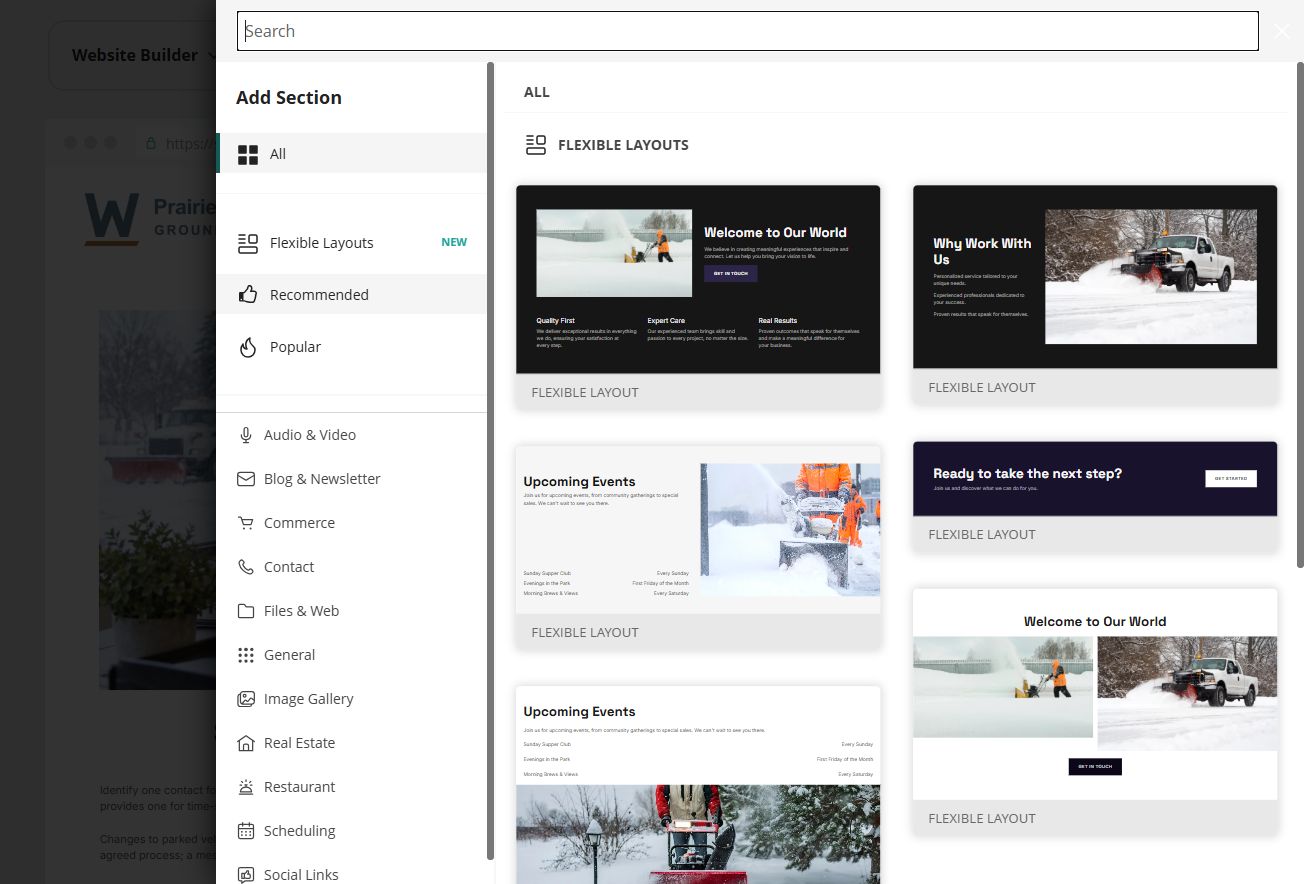Click the Blog & Newsletter envelope icon
The image size is (1304, 884).
tap(246, 479)
